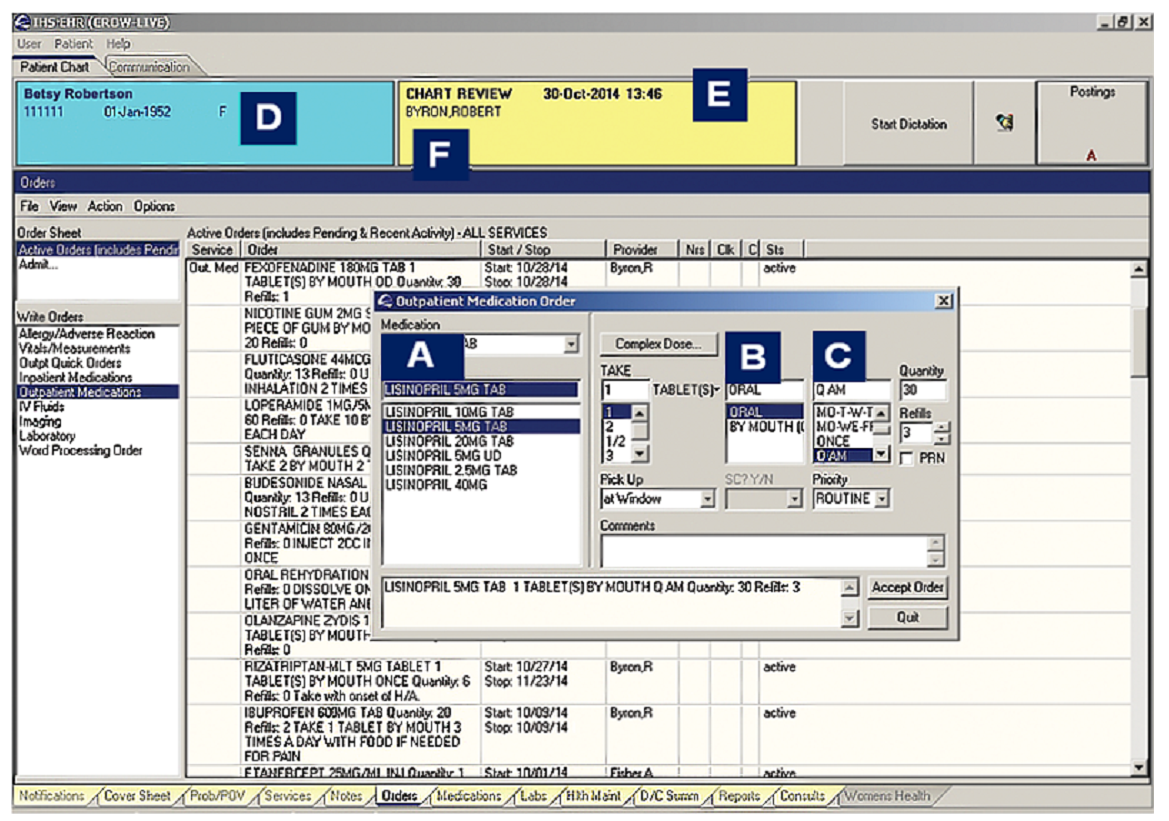The image size is (1169, 821).
Task: Select Allergy/Adverse Reaction under Write Orders
Action: 86,334
